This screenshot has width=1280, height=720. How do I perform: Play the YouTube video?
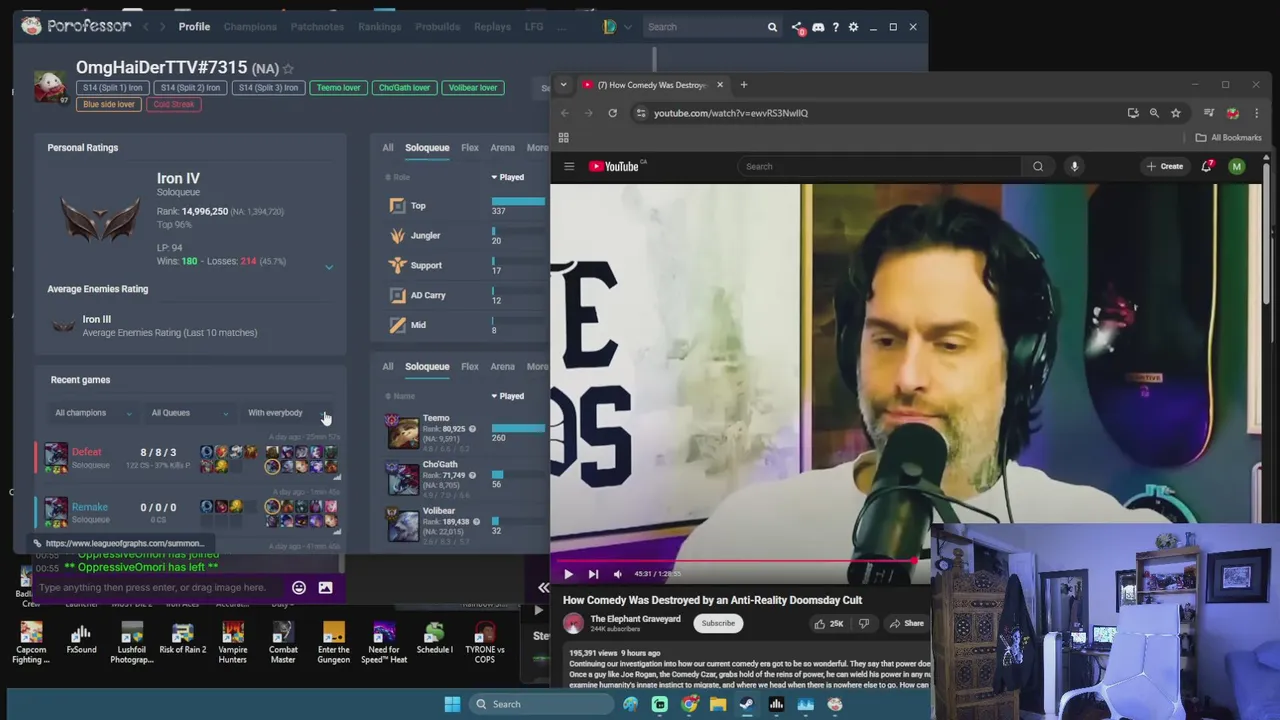pyautogui.click(x=568, y=574)
